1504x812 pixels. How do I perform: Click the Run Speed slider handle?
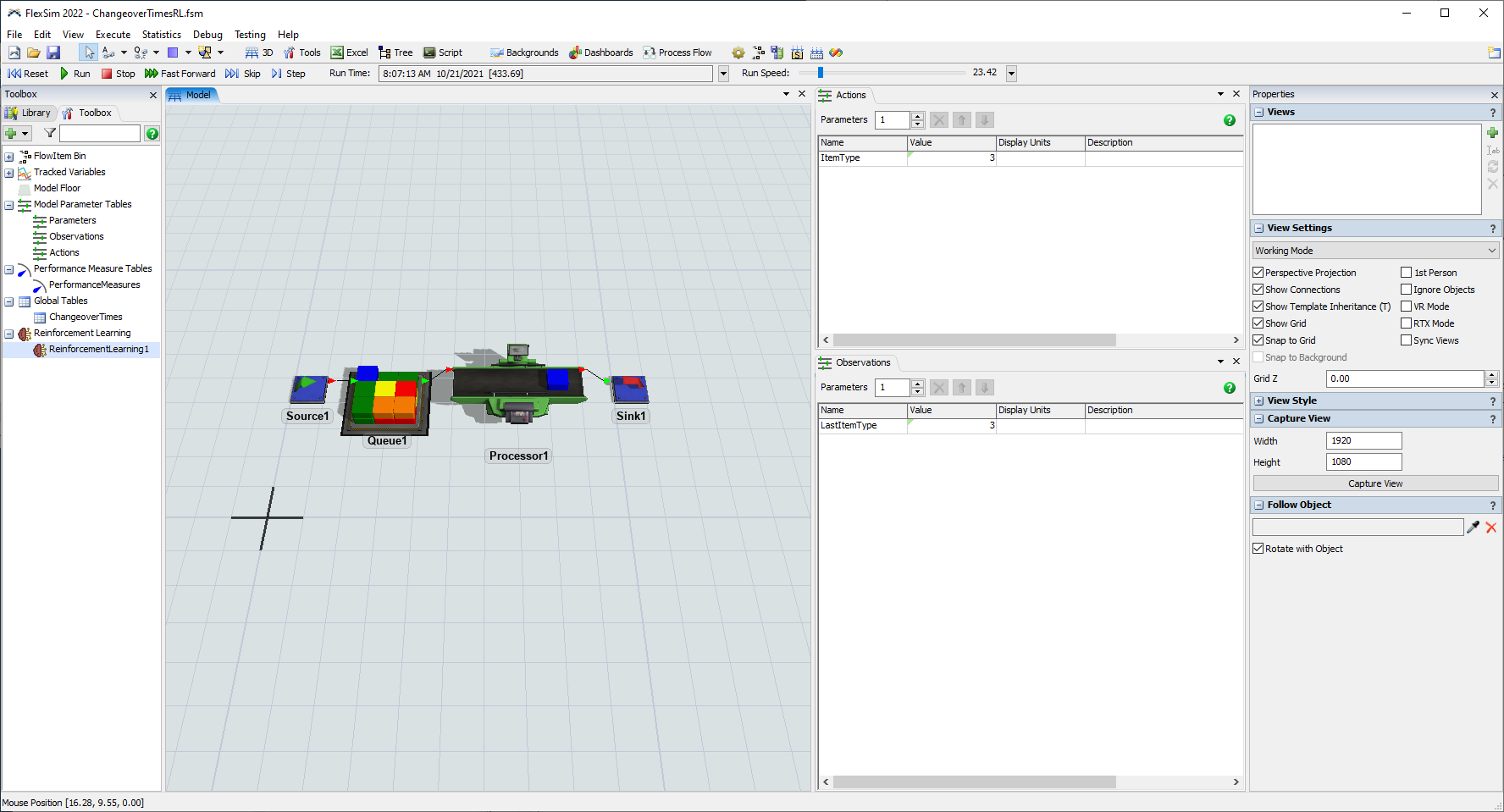click(820, 73)
